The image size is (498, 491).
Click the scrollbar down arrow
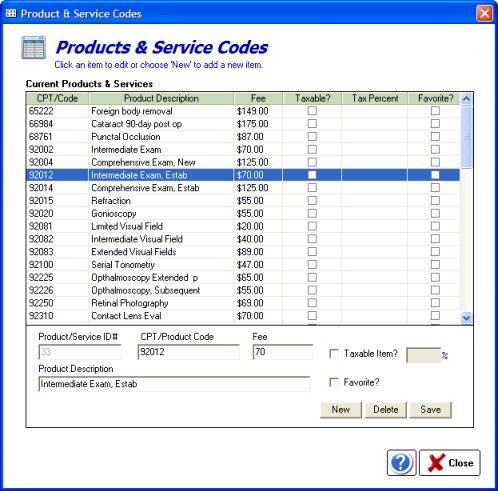pyautogui.click(x=466, y=318)
